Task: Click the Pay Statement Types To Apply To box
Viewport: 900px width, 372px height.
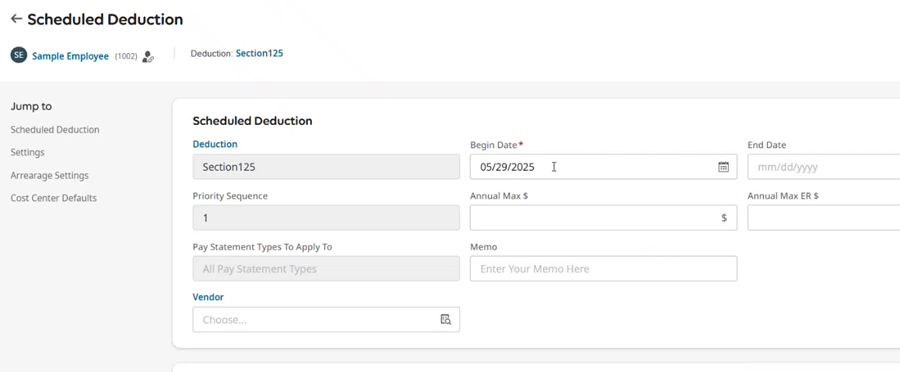Action: 326,269
